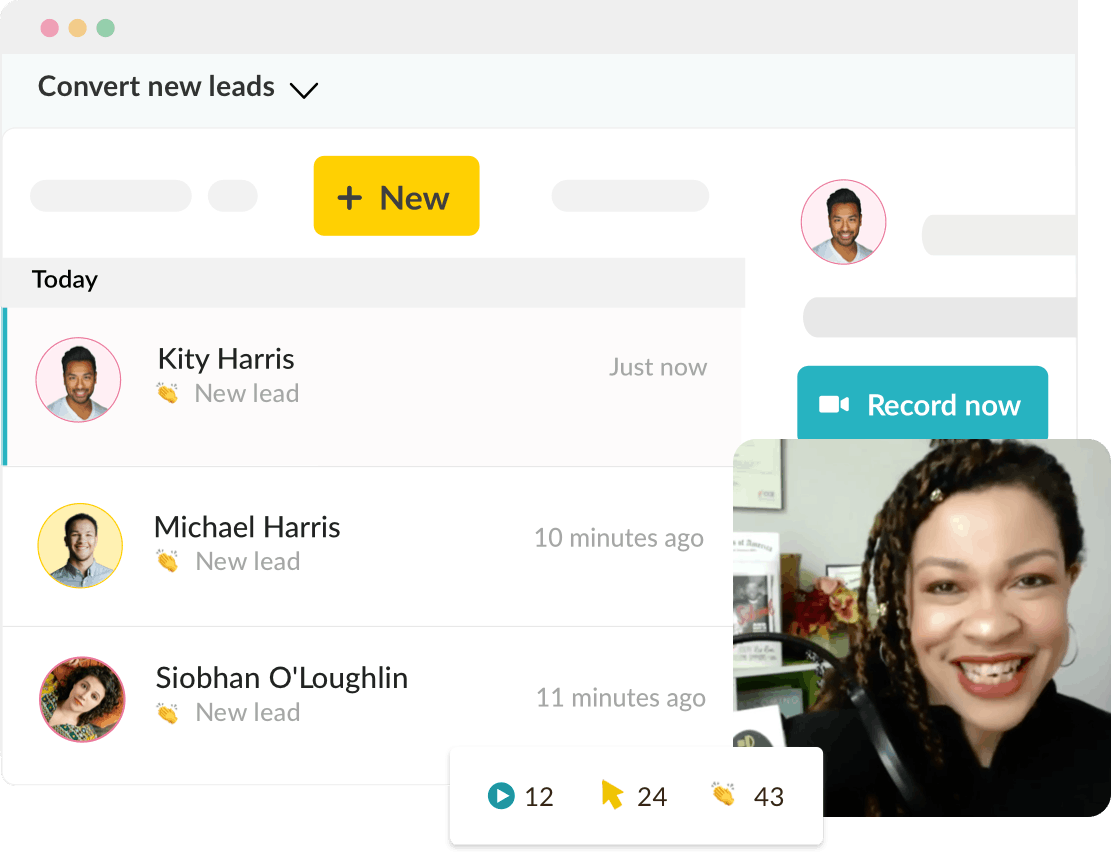Viewport: 1117px width, 853px height.
Task: Click the cursor clicks icon beside 24
Action: coord(612,795)
